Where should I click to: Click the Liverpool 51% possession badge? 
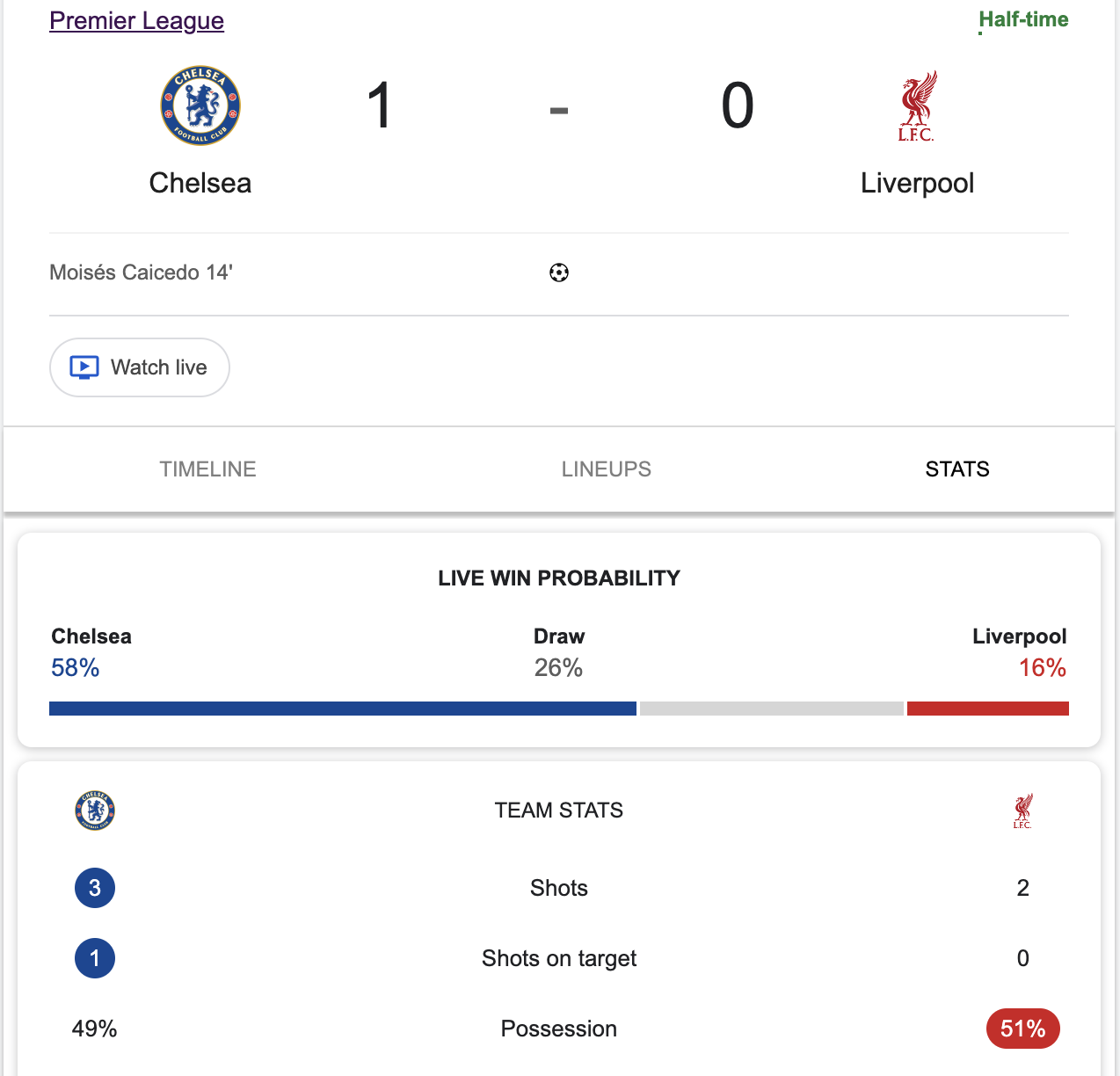click(1022, 1029)
